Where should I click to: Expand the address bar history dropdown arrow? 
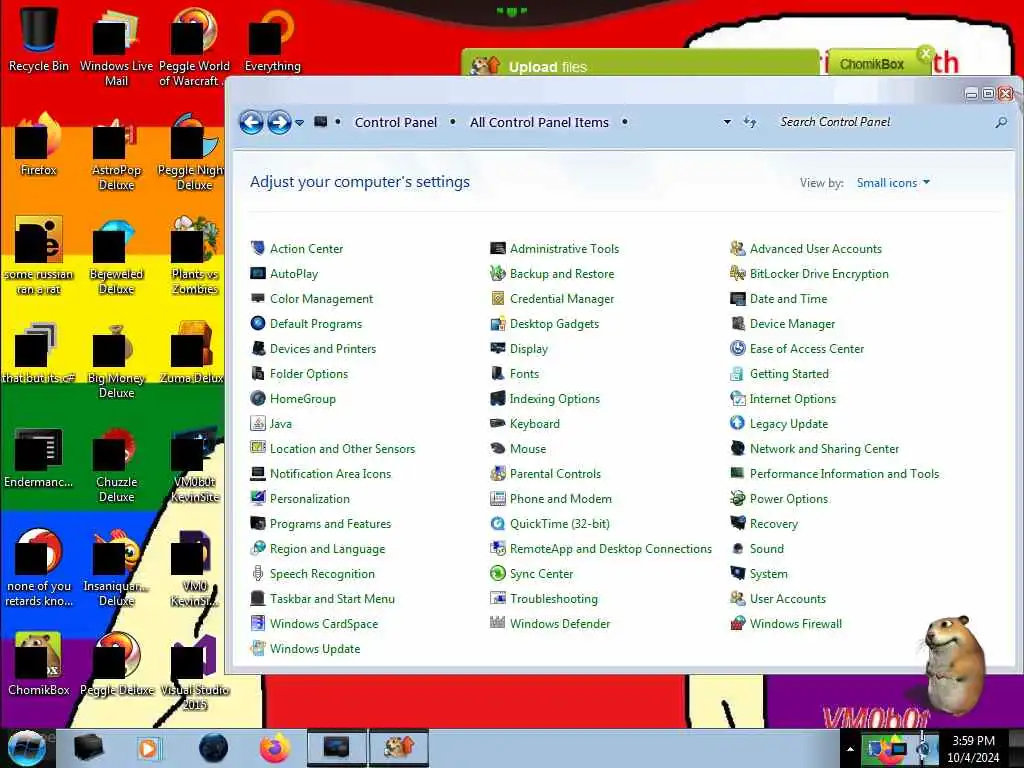point(727,122)
